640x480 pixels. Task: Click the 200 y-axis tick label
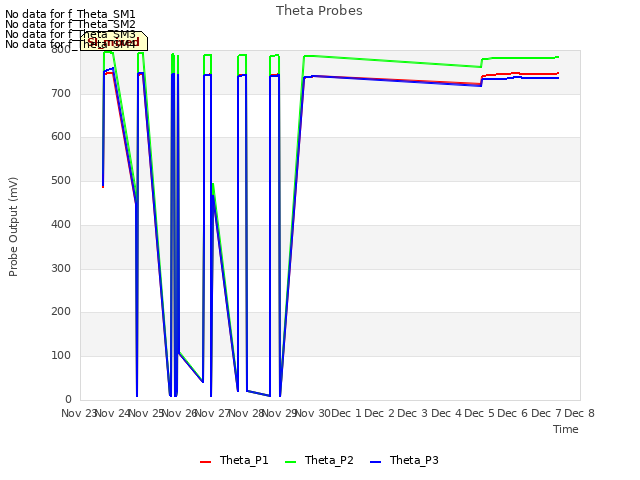point(61,312)
